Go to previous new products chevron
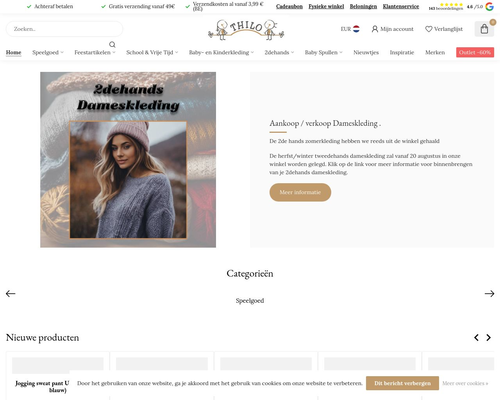Viewport: 500px width, 400px height. point(476,337)
